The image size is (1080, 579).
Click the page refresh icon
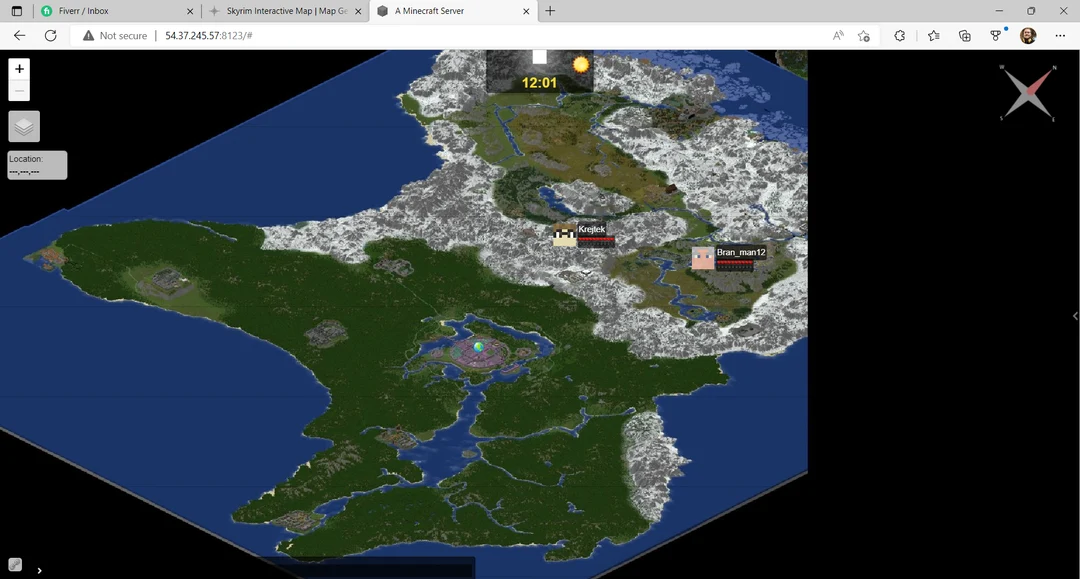pos(51,35)
